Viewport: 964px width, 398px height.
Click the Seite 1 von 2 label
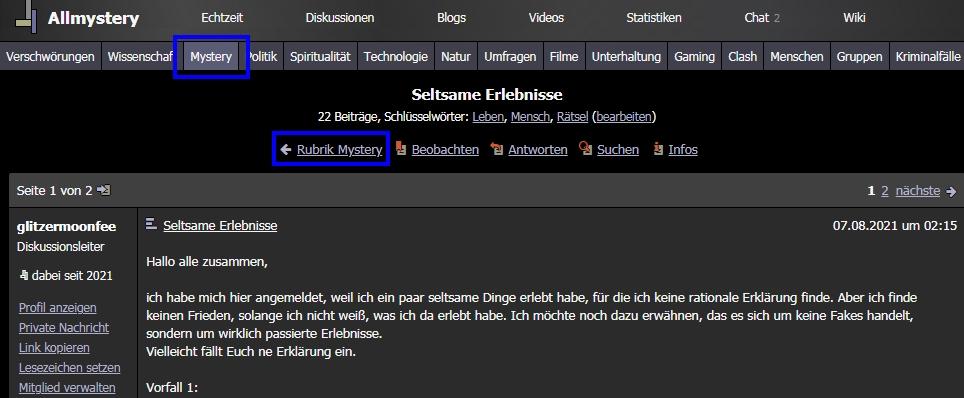[x=55, y=191]
